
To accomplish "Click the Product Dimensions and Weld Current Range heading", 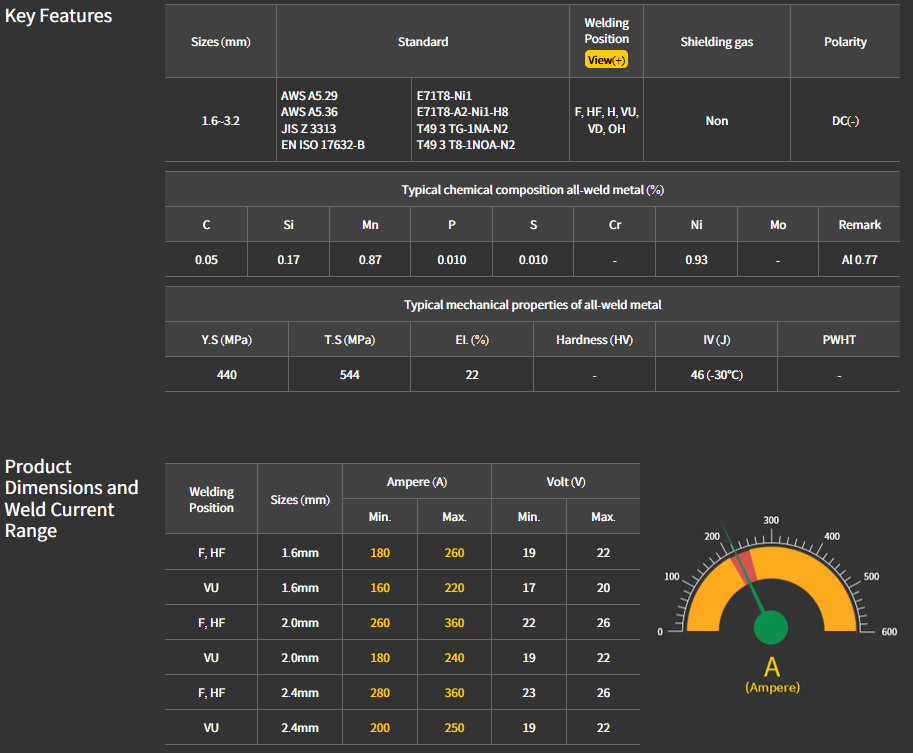I will click(71, 498).
